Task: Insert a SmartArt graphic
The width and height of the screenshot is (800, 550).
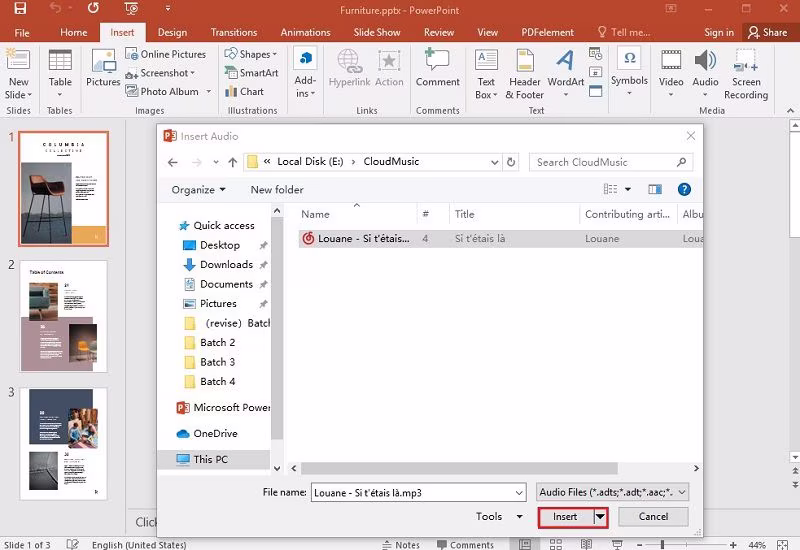Action: (252, 73)
